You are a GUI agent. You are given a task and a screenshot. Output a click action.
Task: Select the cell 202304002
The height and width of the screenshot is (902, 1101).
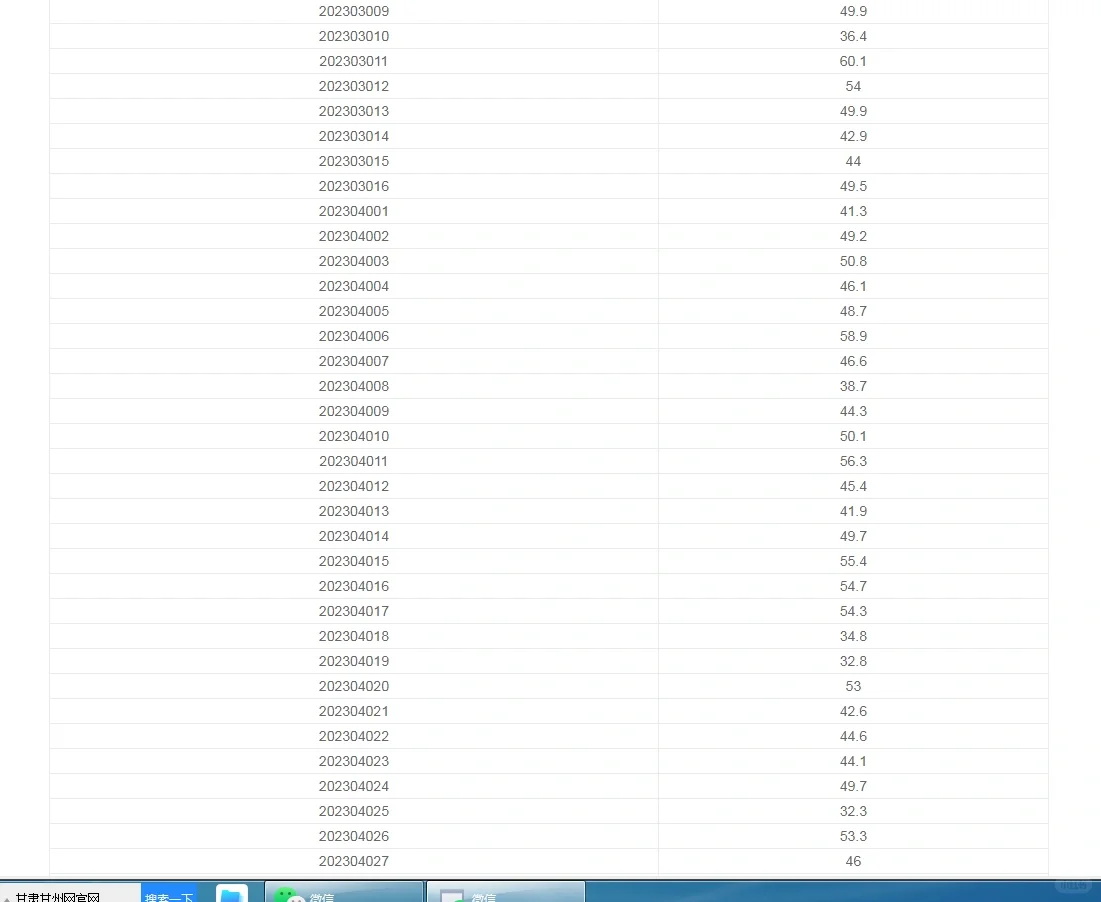pyautogui.click(x=354, y=237)
